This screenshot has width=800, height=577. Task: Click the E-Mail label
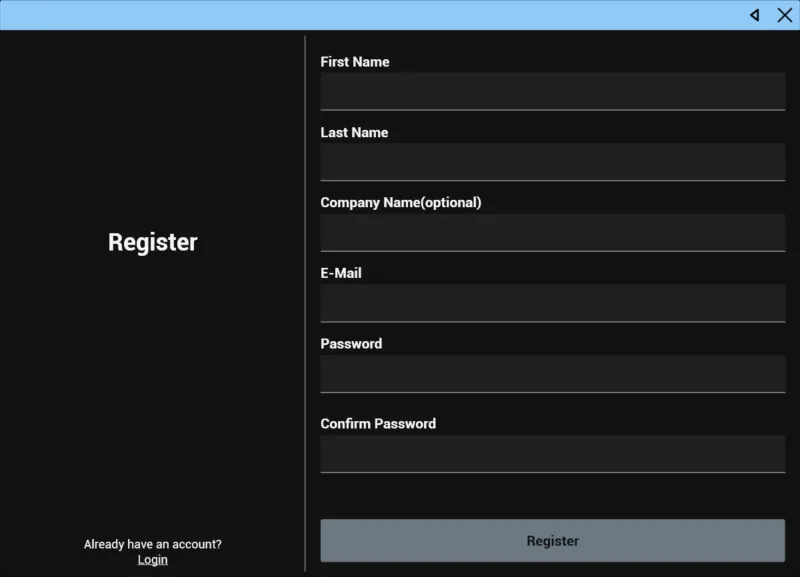coord(341,273)
